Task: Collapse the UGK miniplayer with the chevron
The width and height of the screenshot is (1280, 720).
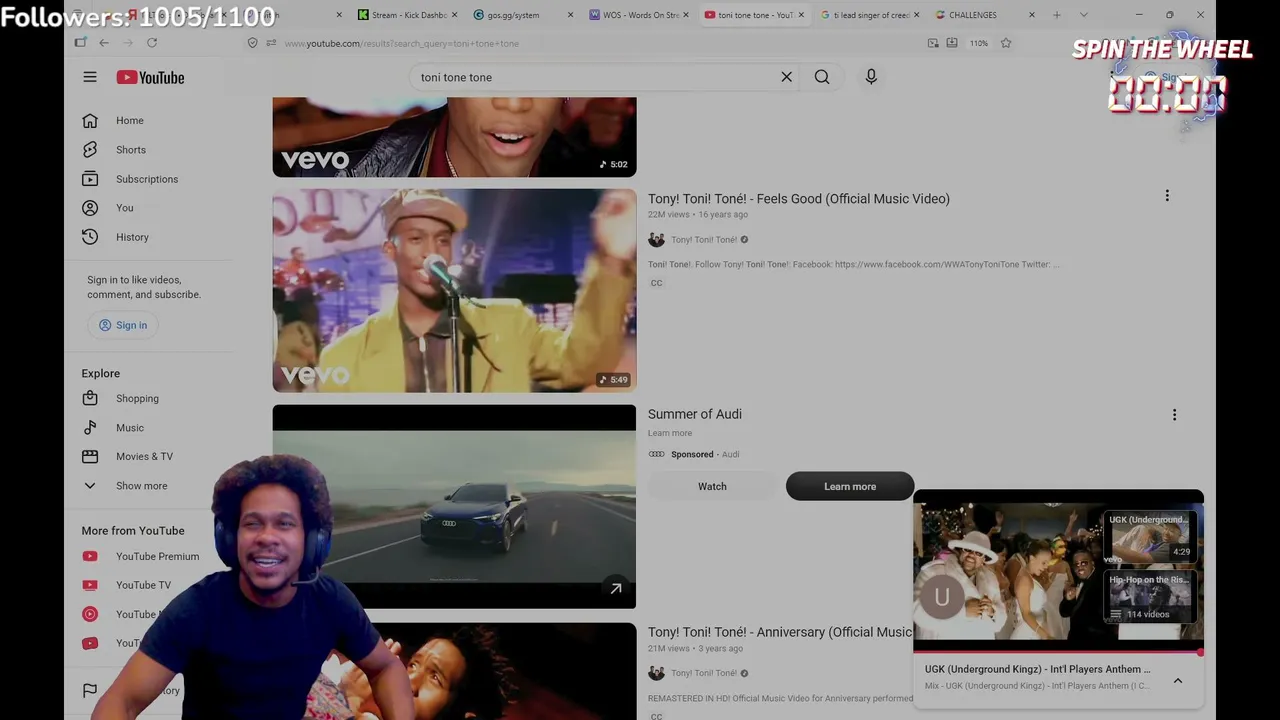Action: click(x=1178, y=681)
